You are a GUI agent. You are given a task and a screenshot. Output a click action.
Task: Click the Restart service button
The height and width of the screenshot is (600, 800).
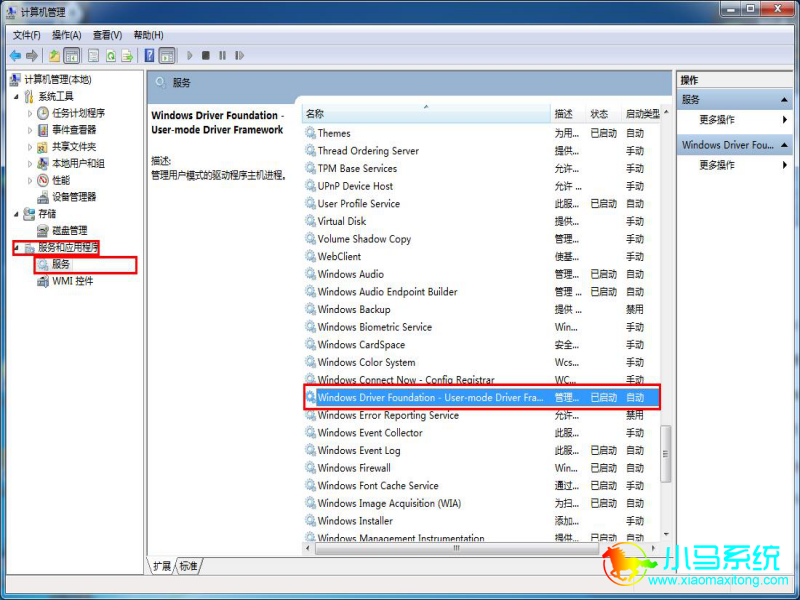coord(239,56)
